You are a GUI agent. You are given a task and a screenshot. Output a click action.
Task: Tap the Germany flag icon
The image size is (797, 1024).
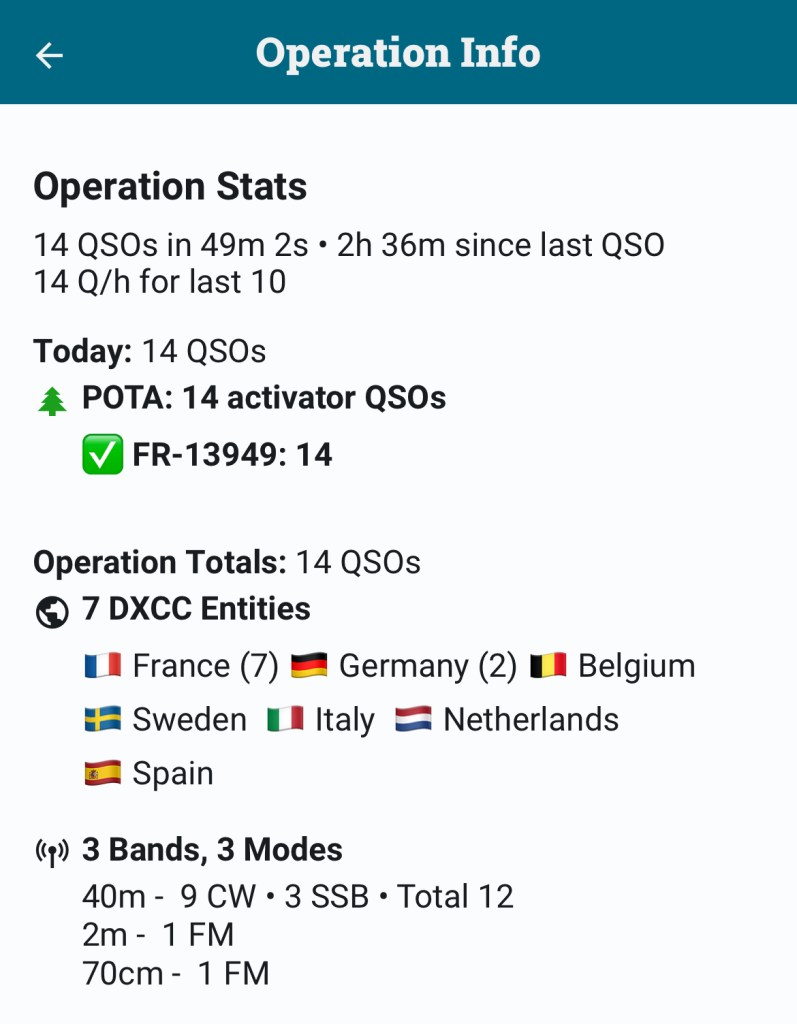coord(310,666)
